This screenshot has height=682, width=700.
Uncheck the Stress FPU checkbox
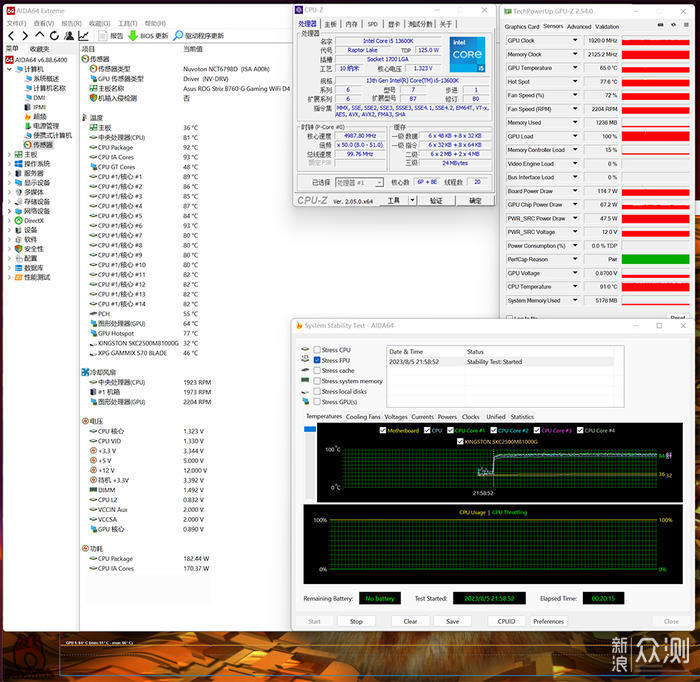point(317,360)
